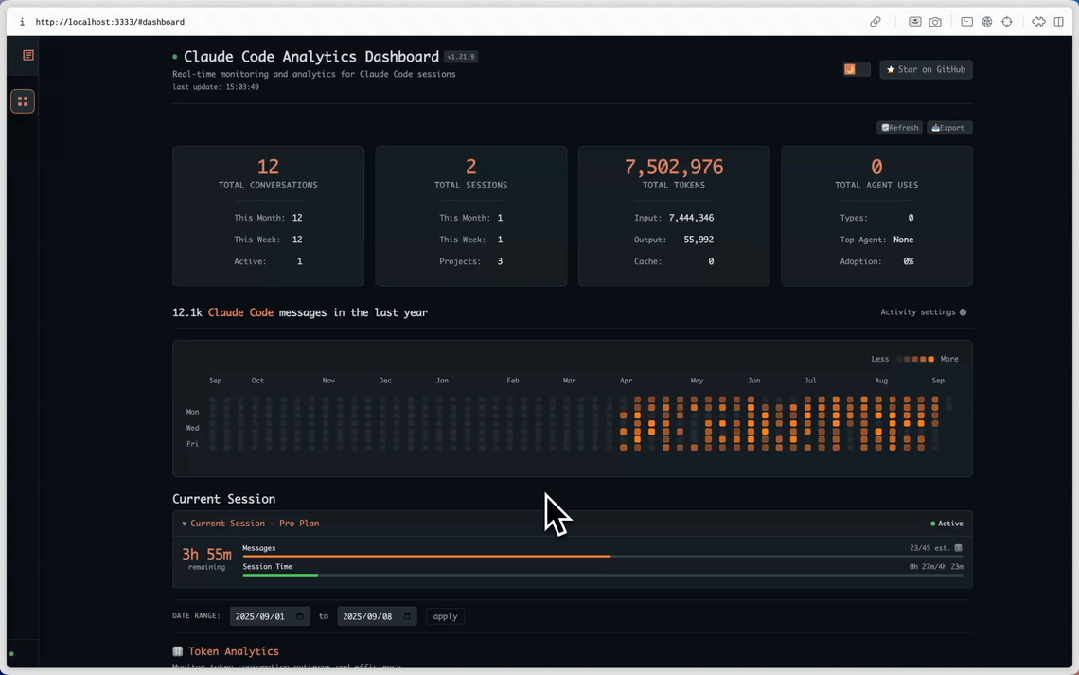Click the chain link icon in browser toolbar

875,21
